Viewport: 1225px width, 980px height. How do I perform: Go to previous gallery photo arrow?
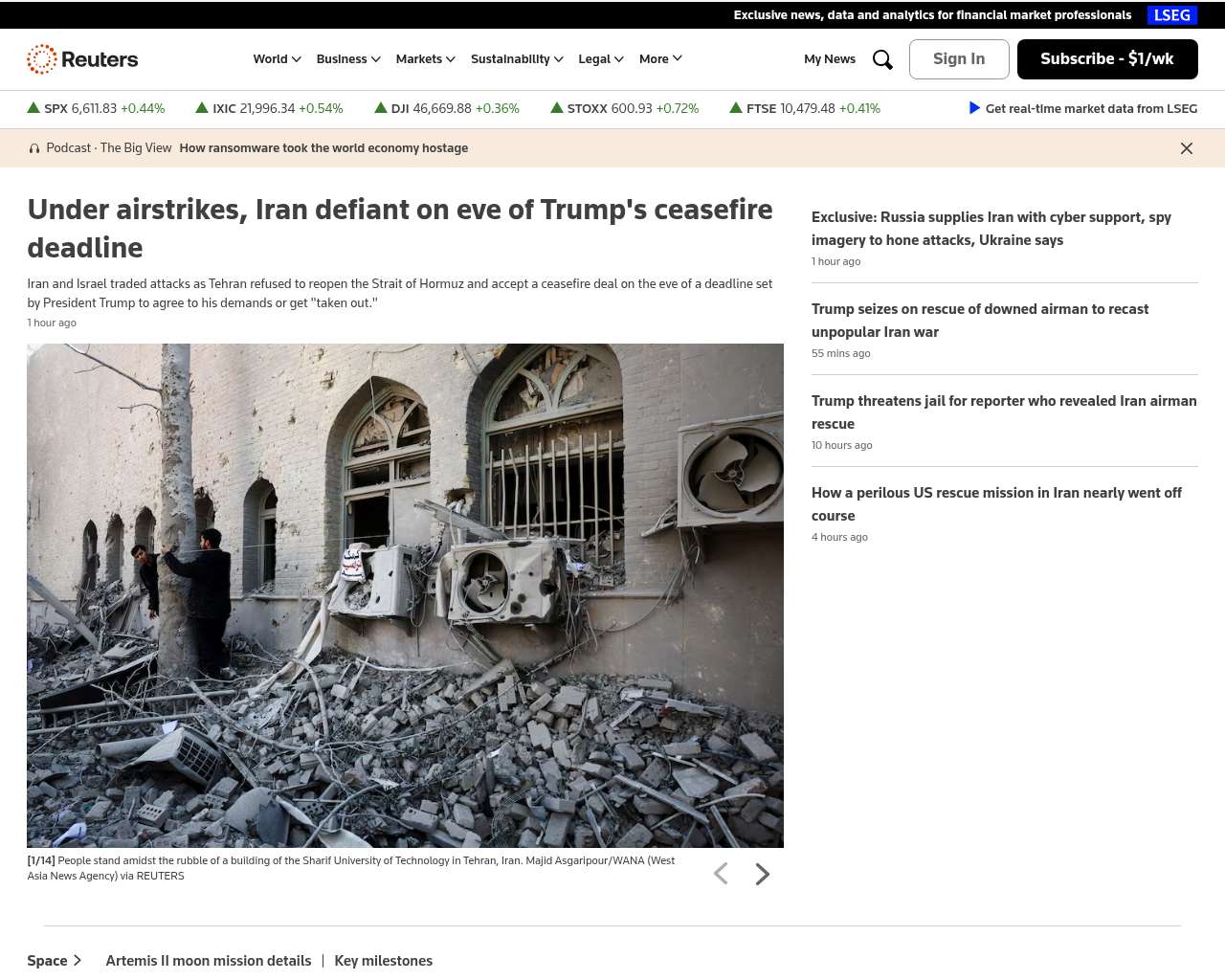[x=721, y=874]
